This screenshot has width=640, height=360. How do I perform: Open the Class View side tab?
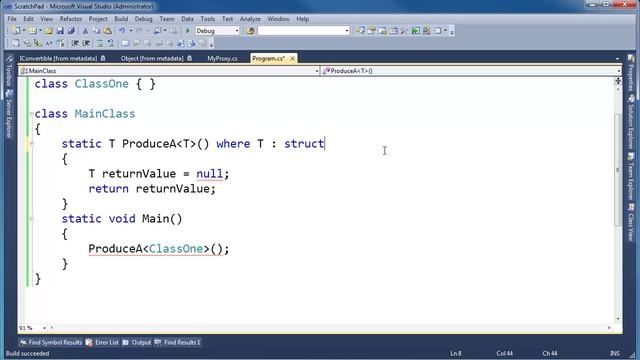tap(631, 222)
